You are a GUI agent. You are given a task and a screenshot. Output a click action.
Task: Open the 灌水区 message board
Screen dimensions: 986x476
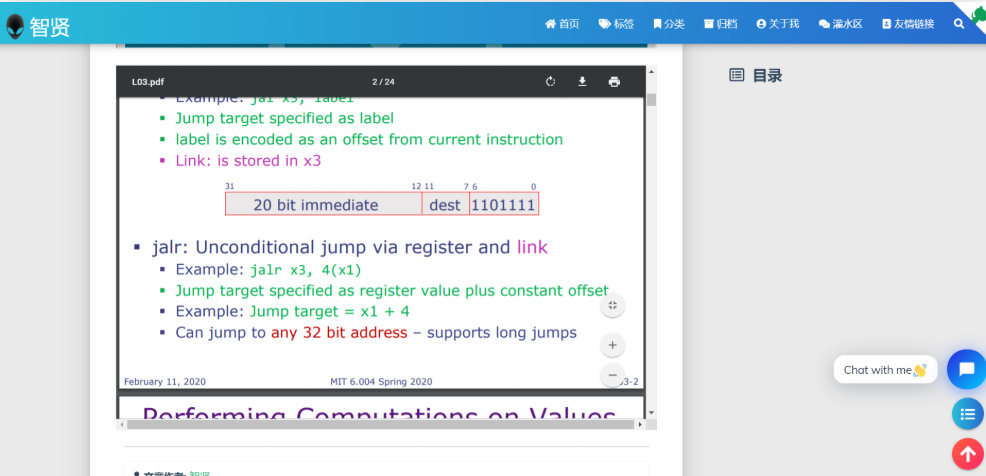[840, 23]
